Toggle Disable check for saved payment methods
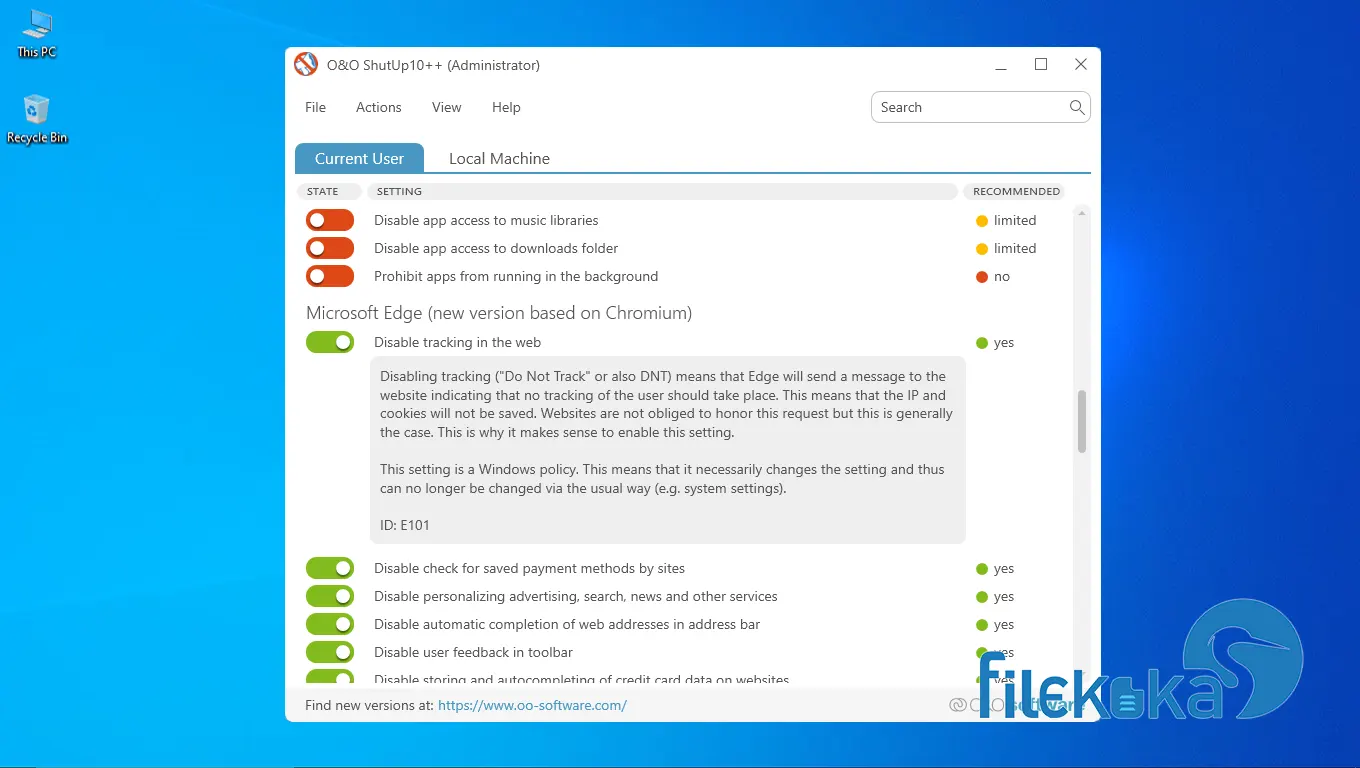The width and height of the screenshot is (1360, 768). click(x=330, y=568)
